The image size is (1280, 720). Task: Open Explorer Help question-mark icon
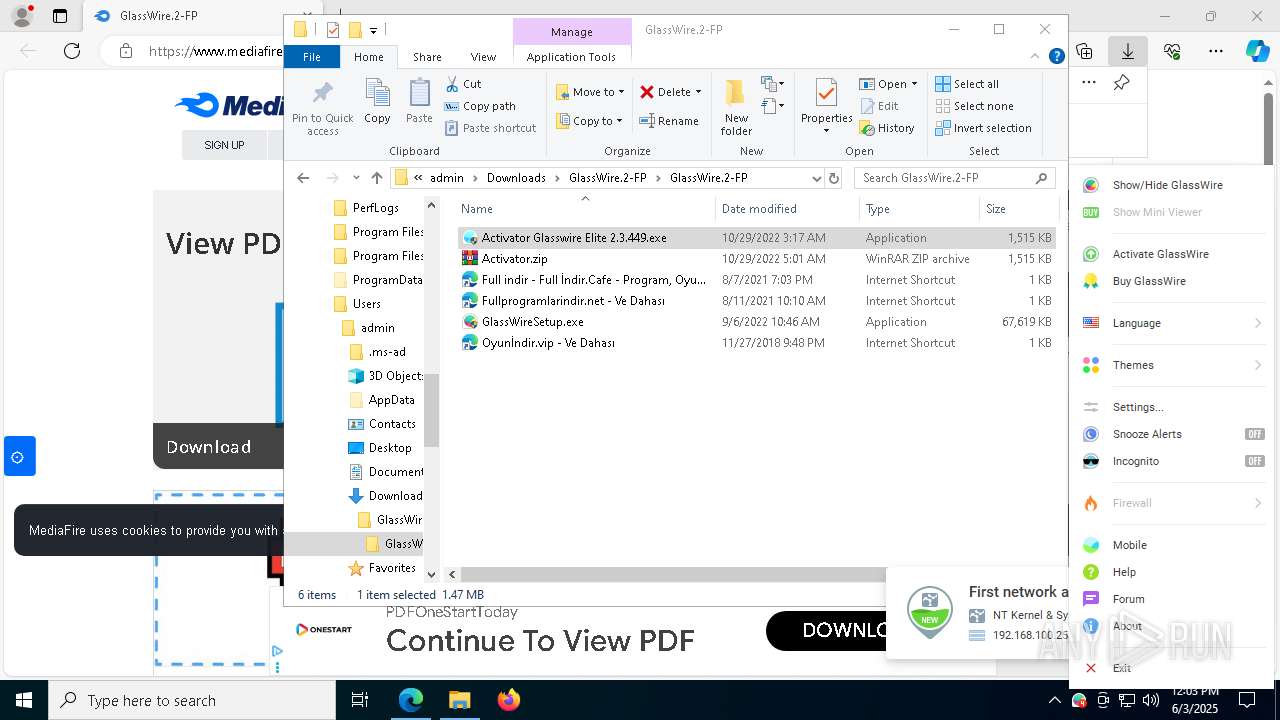click(1056, 57)
